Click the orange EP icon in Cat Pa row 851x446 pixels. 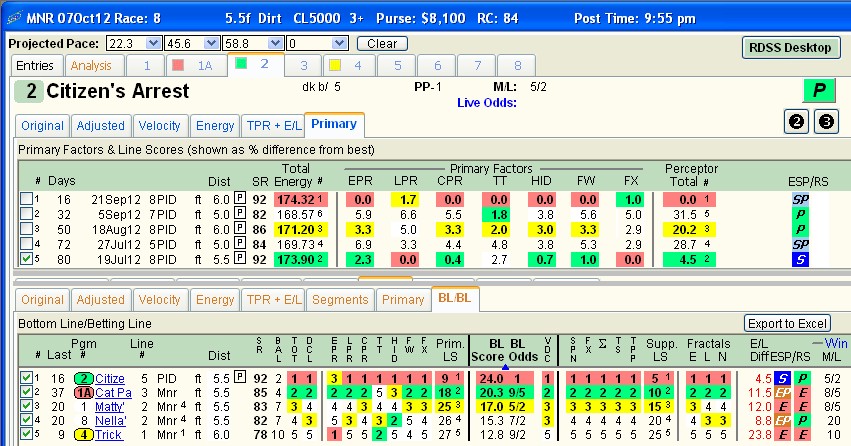tap(782, 392)
